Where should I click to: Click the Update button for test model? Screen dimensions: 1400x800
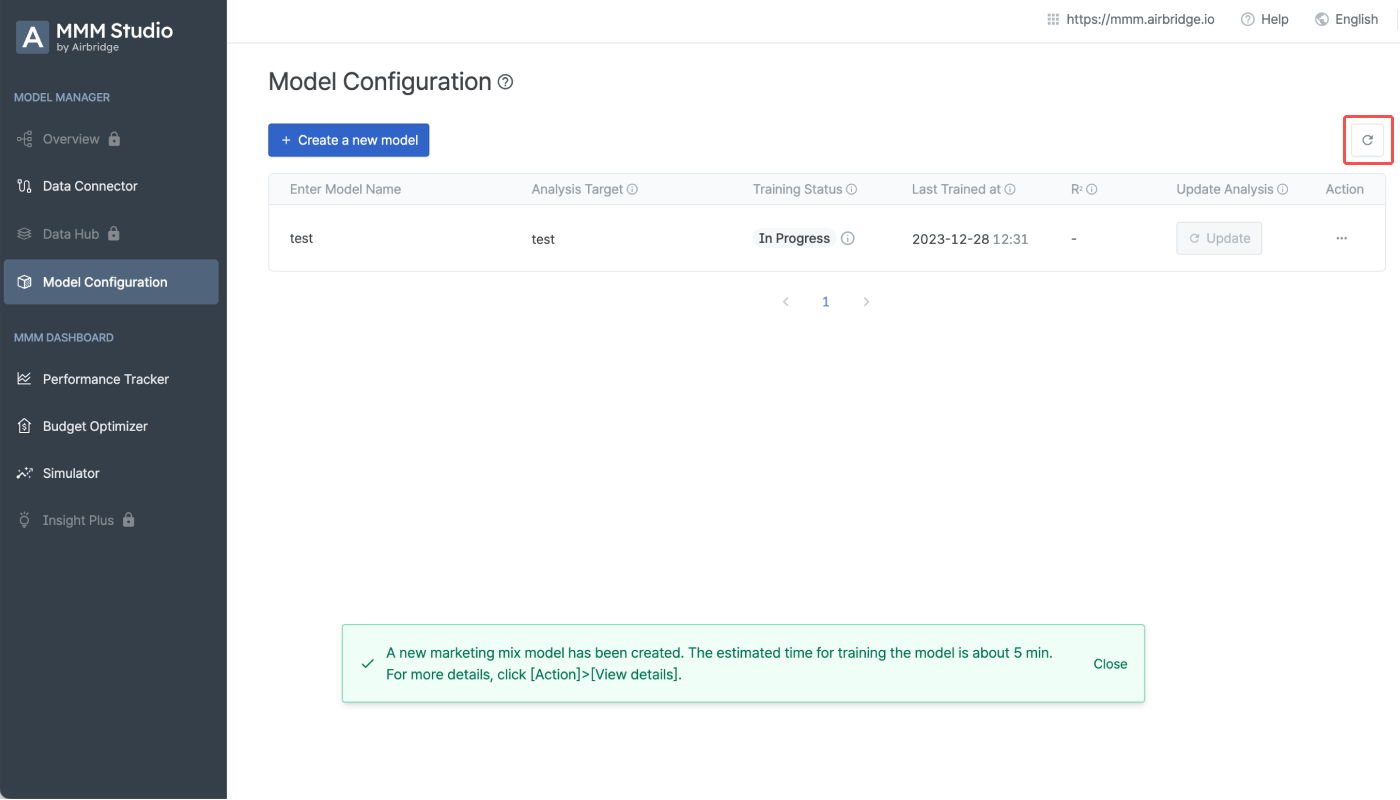(x=1219, y=238)
